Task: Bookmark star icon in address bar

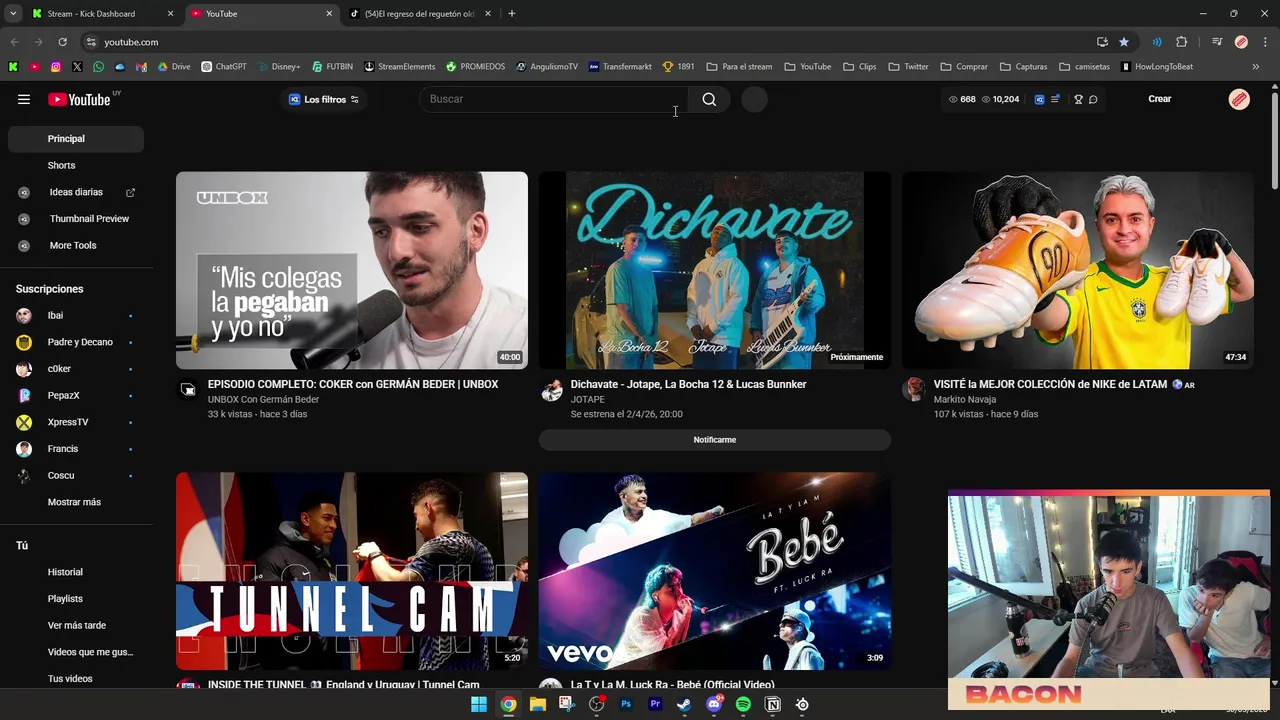Action: point(1124,42)
